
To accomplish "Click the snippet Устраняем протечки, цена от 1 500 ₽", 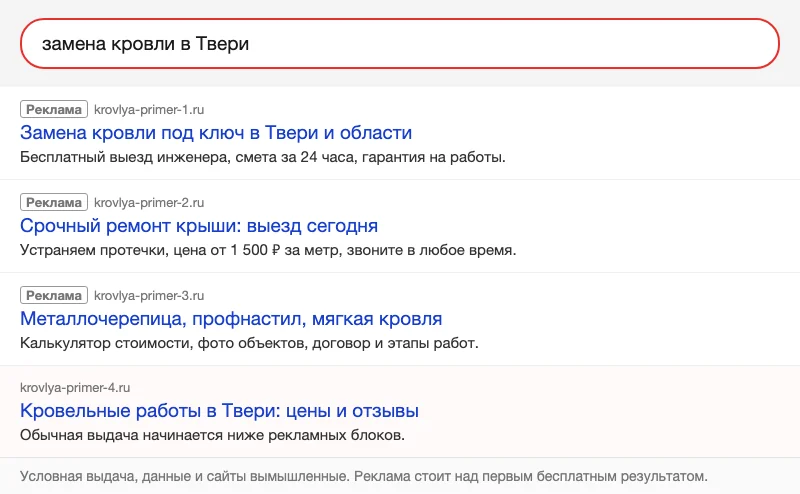I will [x=268, y=250].
